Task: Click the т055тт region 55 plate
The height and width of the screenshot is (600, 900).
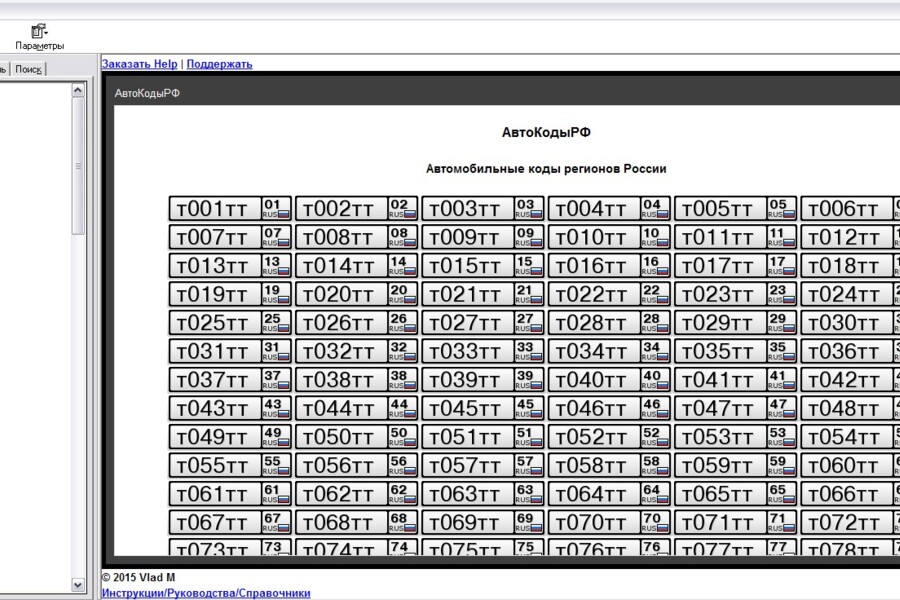Action: pos(230,465)
